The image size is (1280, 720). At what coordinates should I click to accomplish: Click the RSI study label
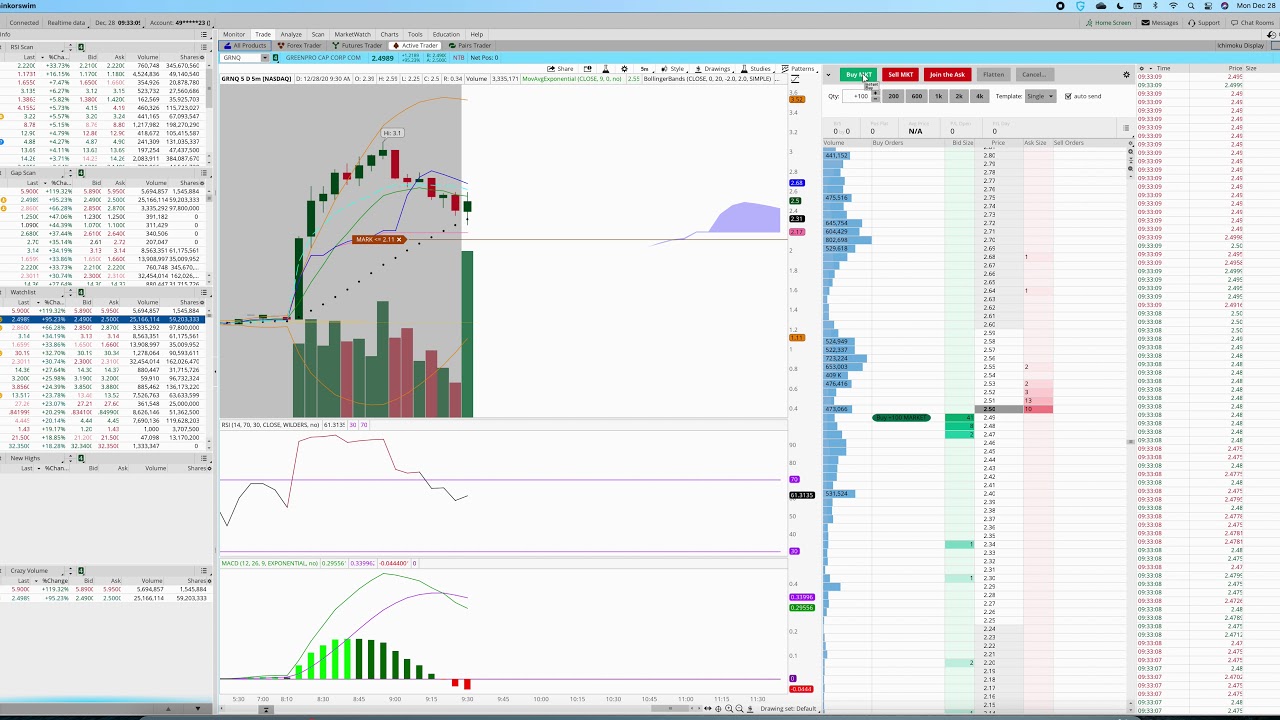click(270, 425)
